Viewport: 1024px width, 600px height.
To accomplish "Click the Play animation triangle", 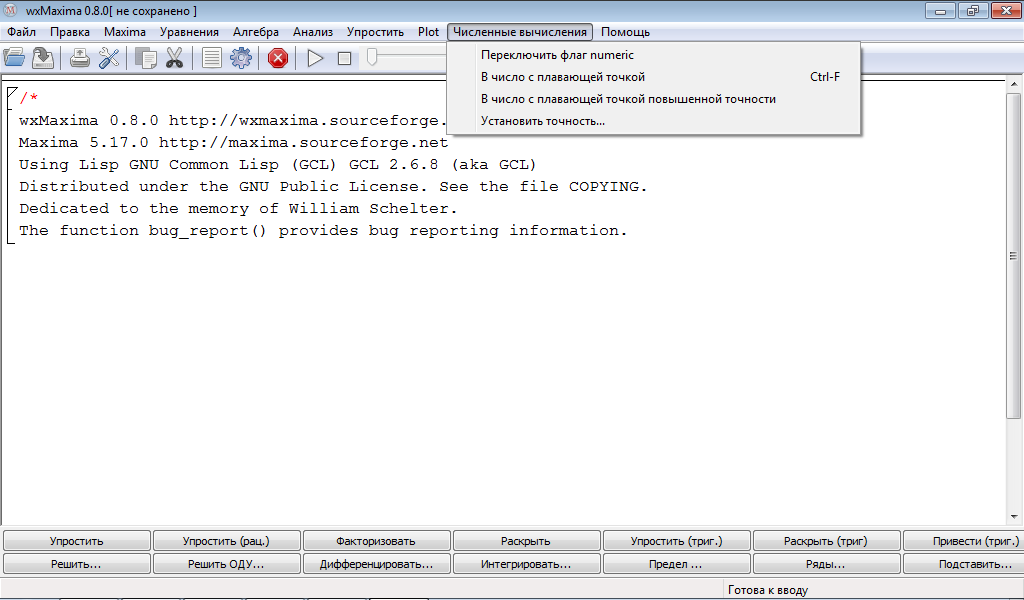I will (315, 58).
